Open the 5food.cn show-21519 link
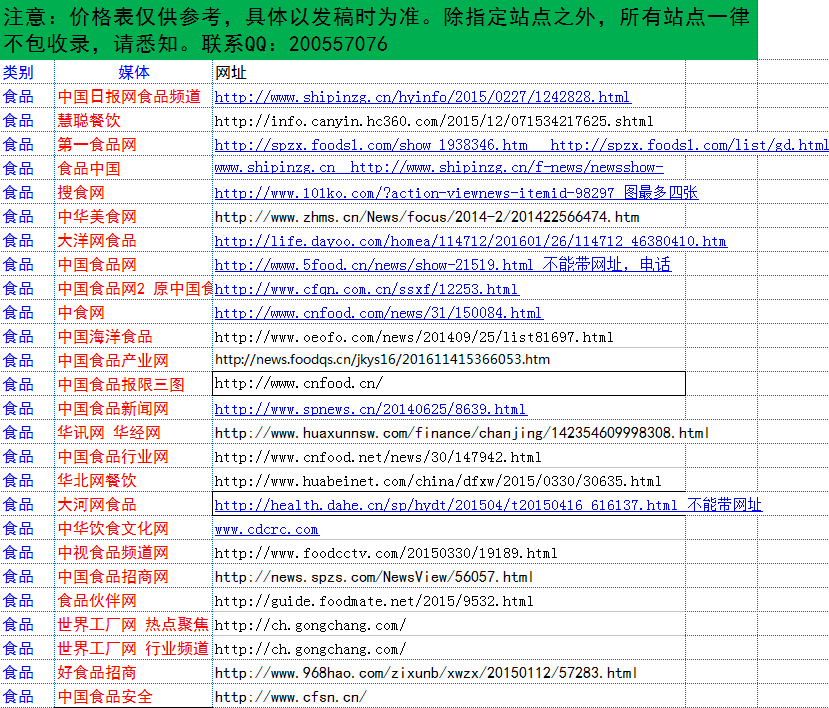This screenshot has height=708, width=829. (x=443, y=265)
